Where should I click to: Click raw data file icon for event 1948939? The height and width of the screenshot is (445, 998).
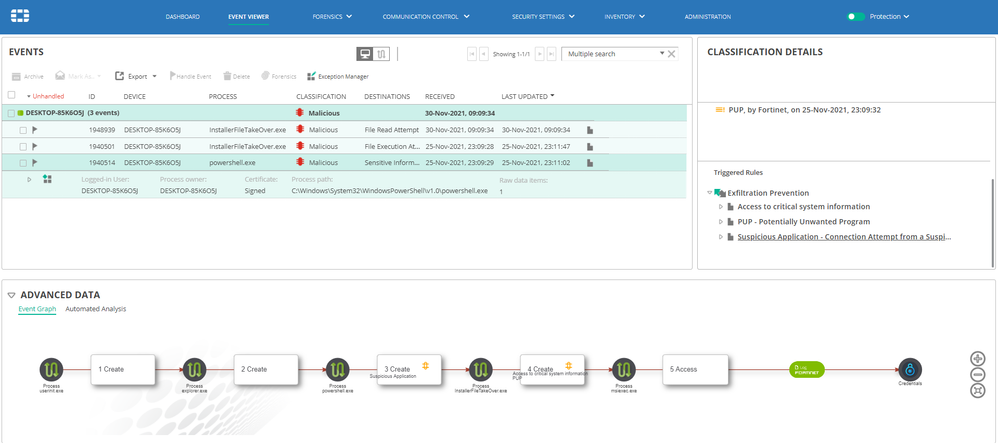coord(590,130)
